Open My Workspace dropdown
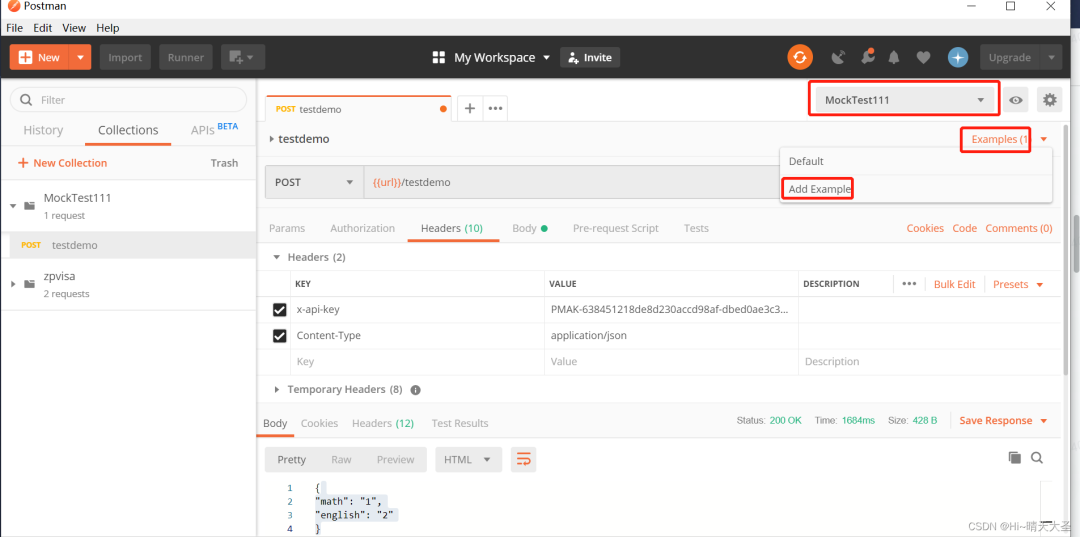1080x537 pixels. pos(502,57)
